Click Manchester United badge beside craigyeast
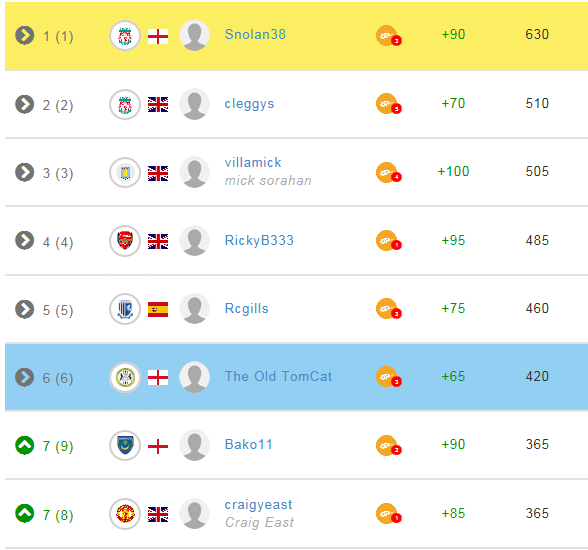Screen dimensions: 588x550 (x=125, y=514)
